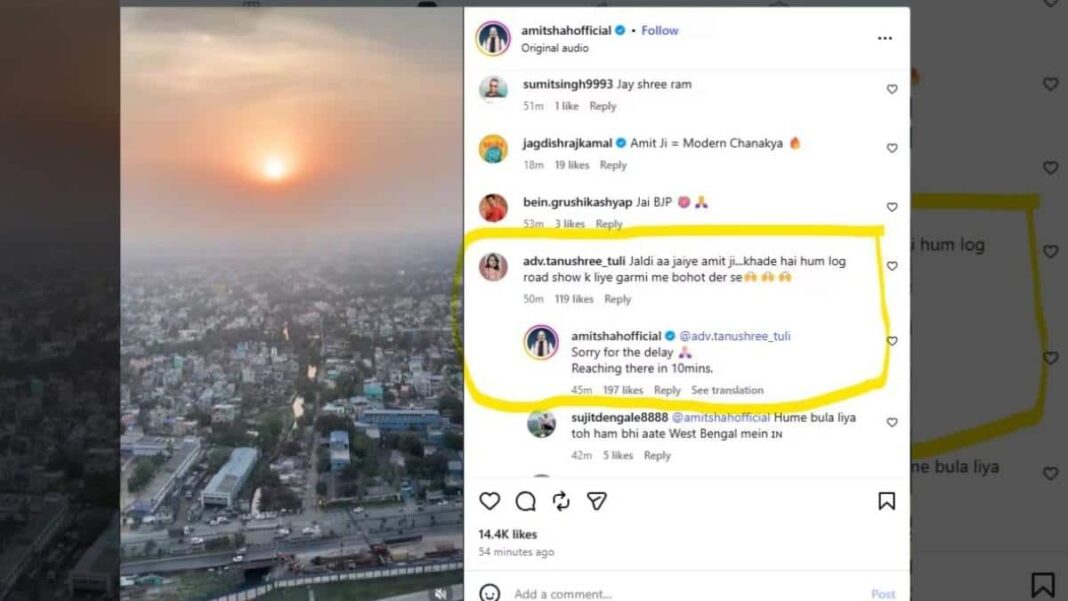
Task: Like adv.tanushree_tuli's comment heart
Action: pyautogui.click(x=892, y=266)
